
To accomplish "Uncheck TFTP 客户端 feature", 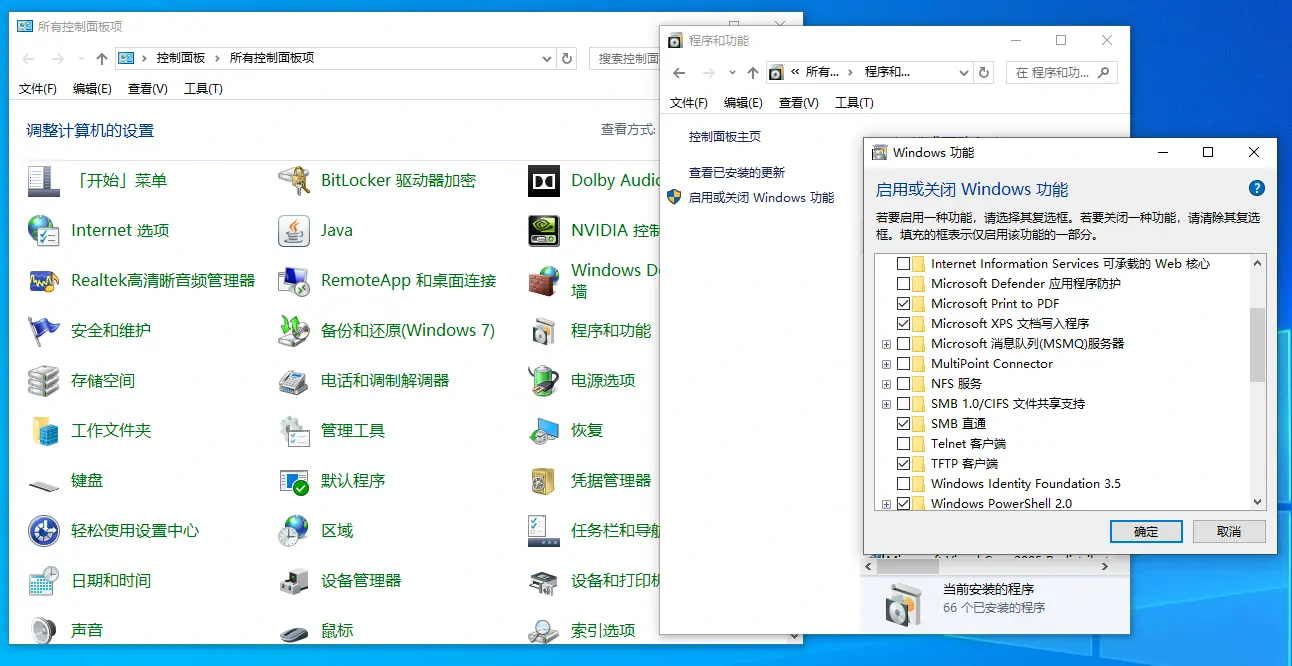I will pyautogui.click(x=904, y=464).
